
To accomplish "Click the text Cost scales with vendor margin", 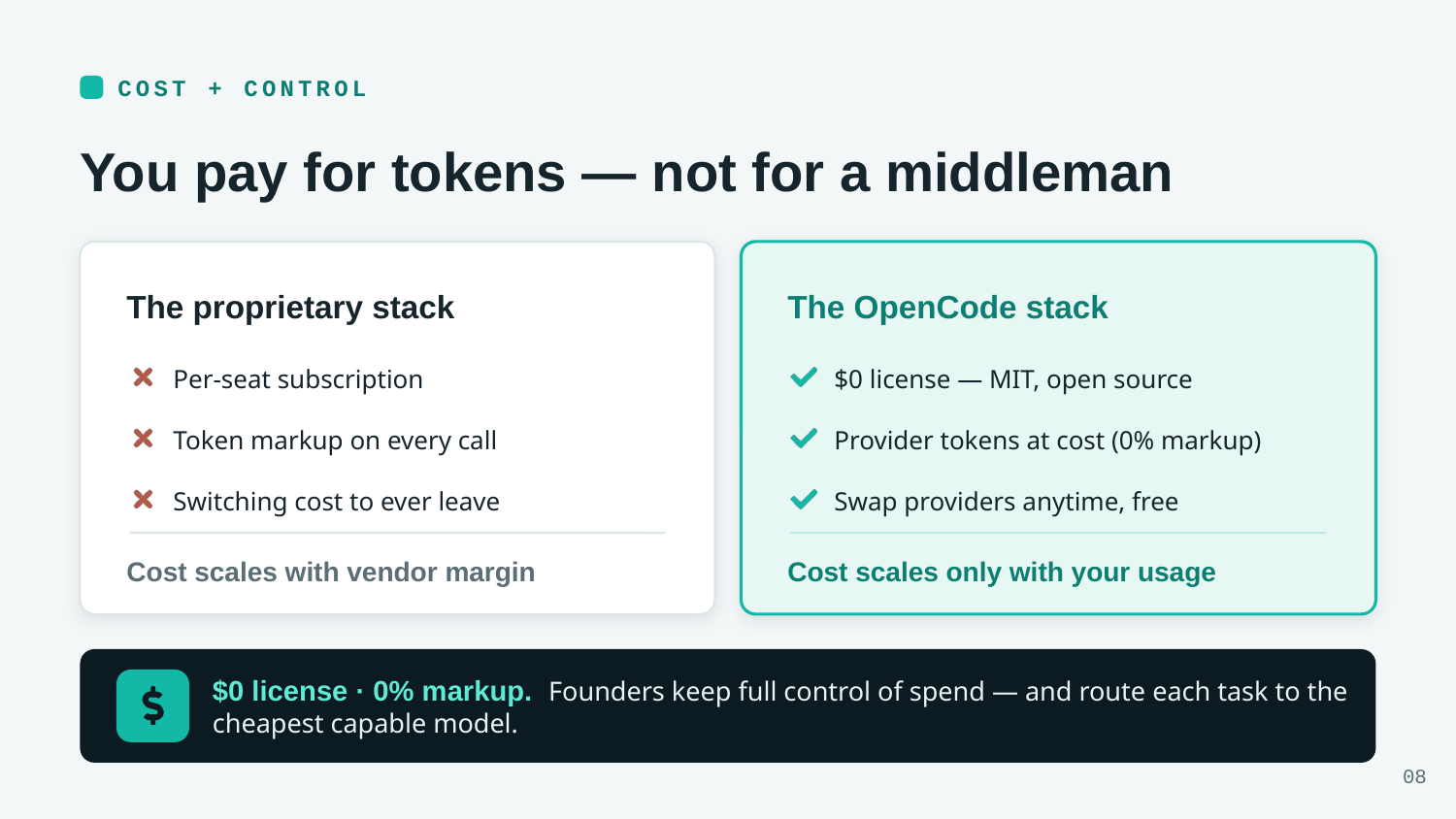I will point(331,573).
